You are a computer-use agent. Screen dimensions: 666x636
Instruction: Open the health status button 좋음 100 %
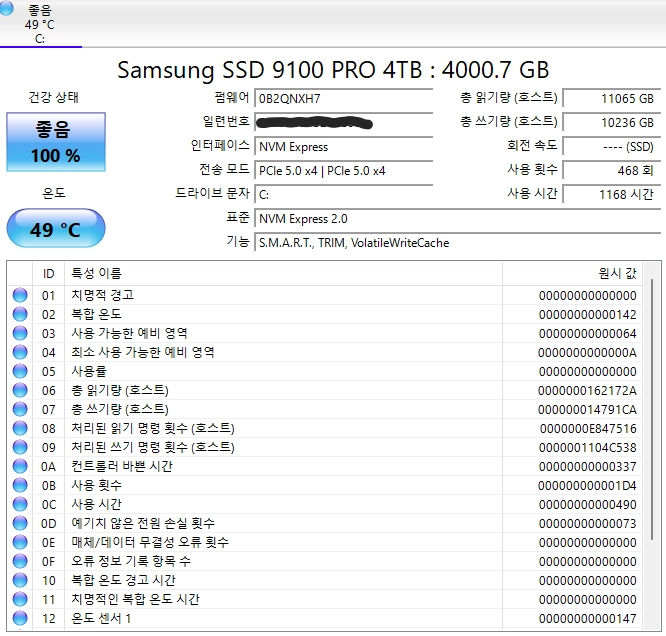[56, 142]
